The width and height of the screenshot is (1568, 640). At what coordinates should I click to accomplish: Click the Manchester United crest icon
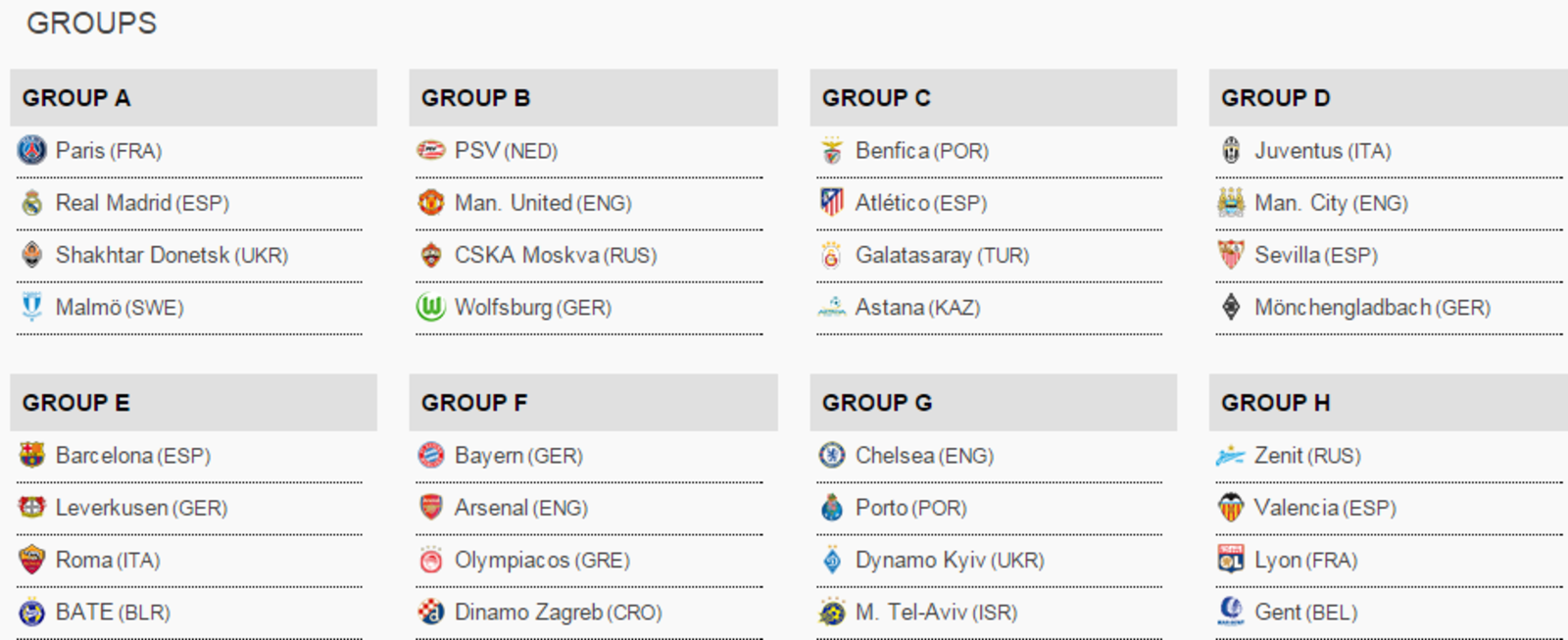tap(431, 203)
